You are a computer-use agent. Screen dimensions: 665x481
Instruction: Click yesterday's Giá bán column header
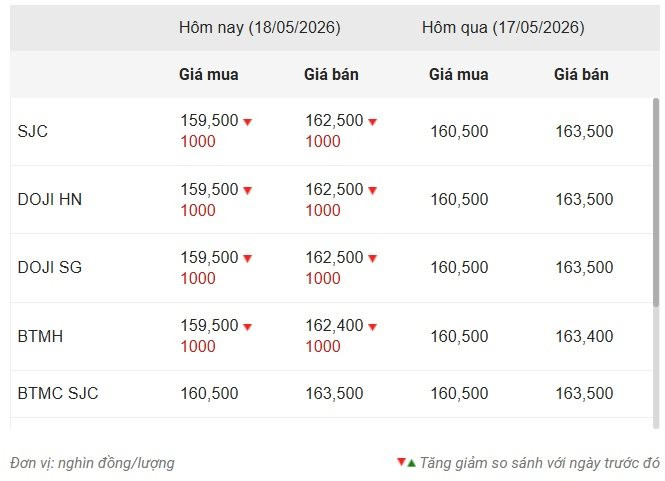click(581, 75)
